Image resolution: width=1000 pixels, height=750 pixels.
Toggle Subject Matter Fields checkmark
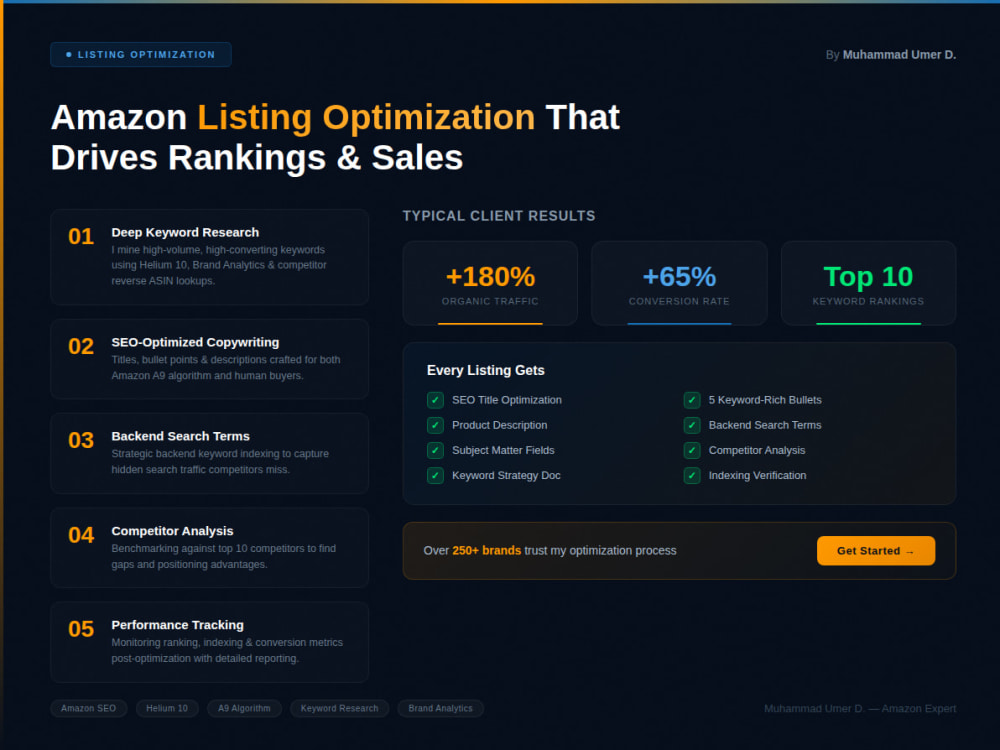tap(436, 450)
